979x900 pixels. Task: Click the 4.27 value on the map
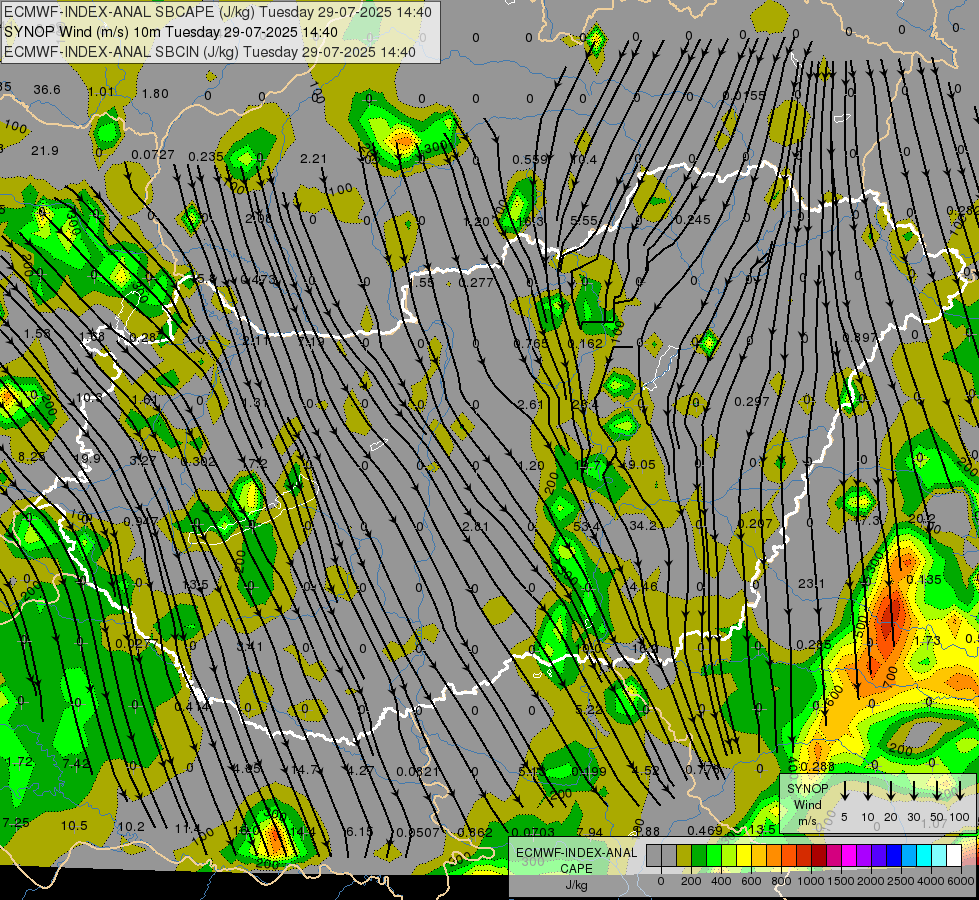click(x=360, y=771)
